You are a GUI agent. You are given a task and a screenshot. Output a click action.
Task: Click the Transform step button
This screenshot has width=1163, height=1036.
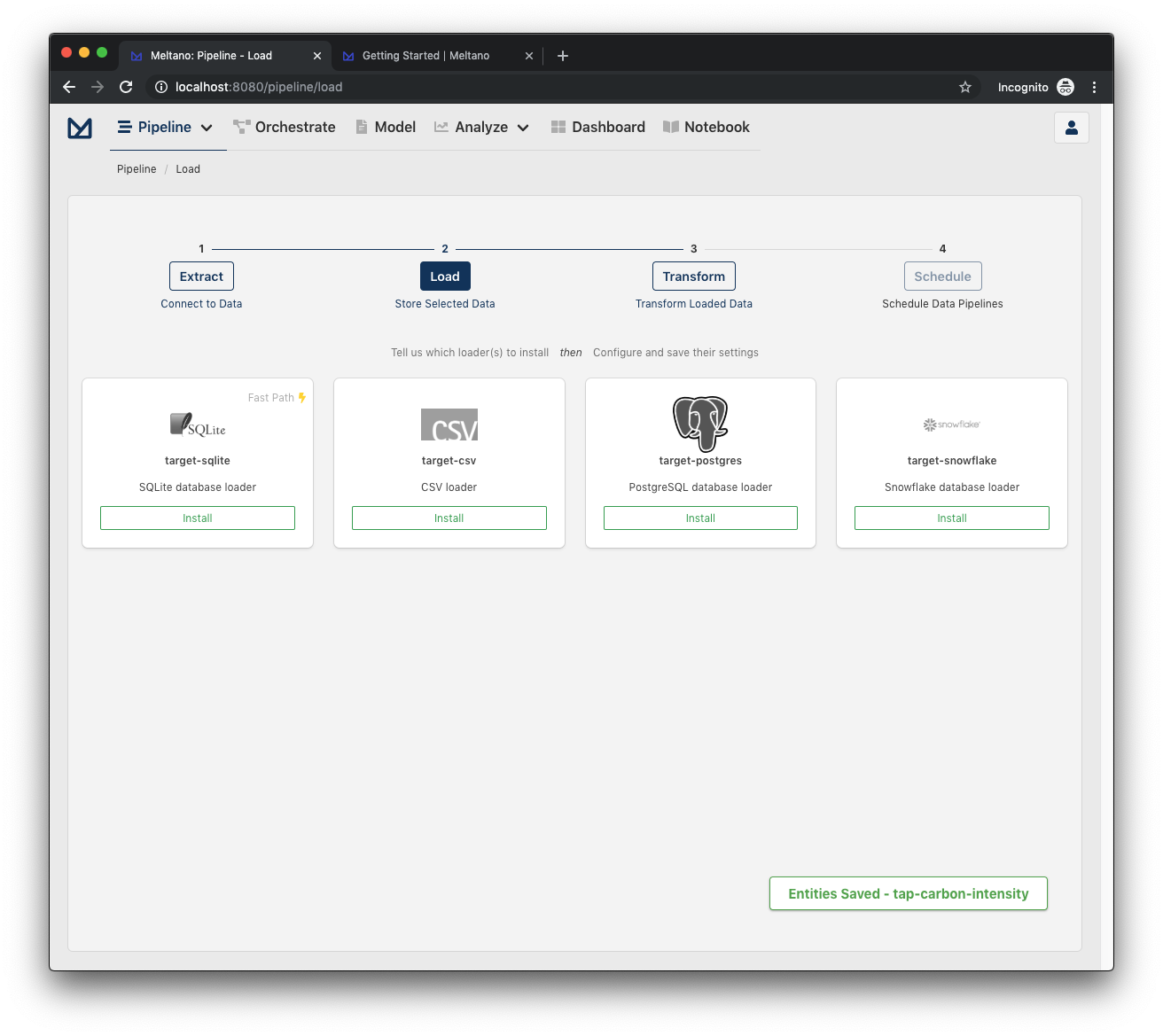(x=694, y=277)
